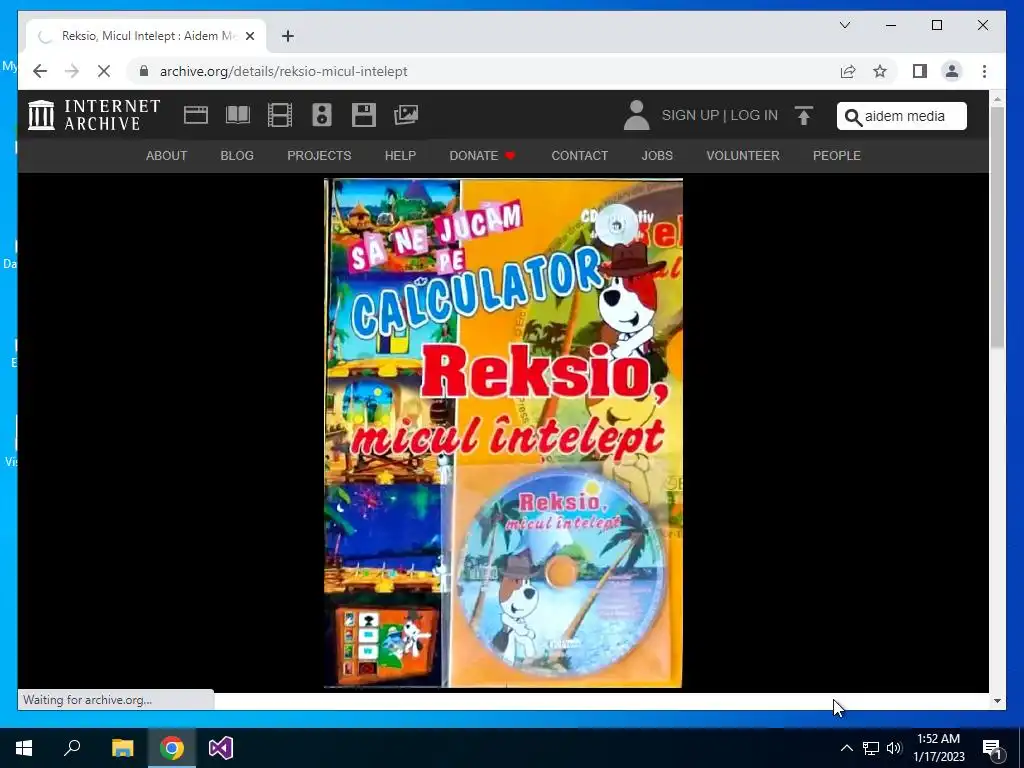Open the CONTACT menu item
Viewport: 1024px width, 768px height.
coord(580,155)
